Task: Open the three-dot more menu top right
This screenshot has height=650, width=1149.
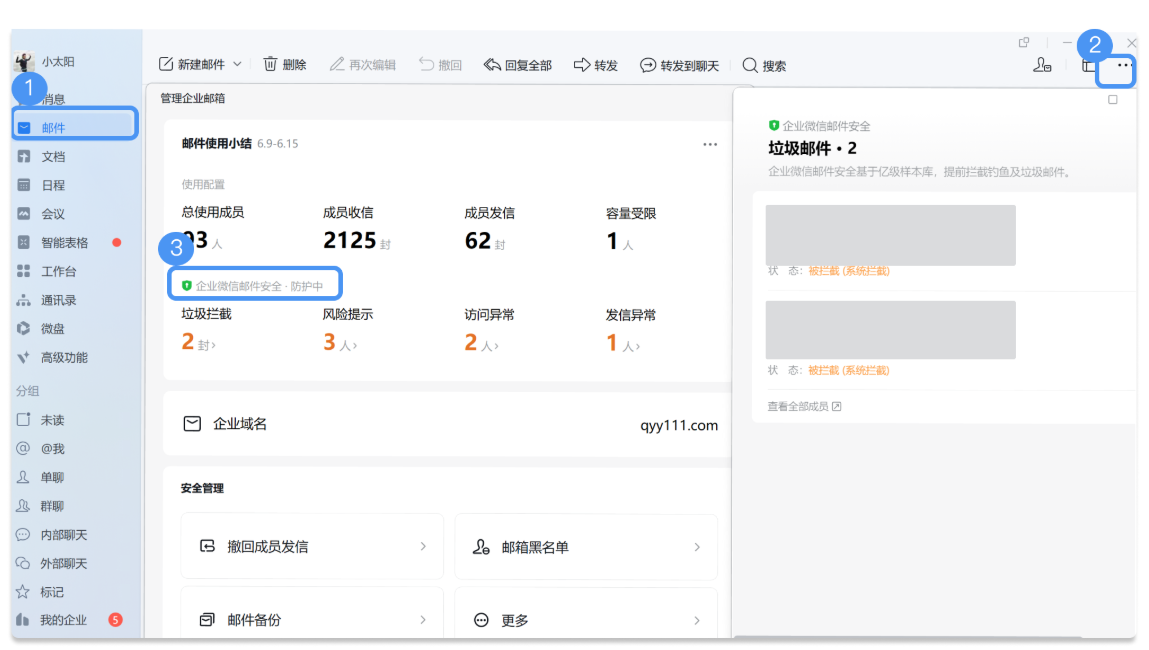Action: (1124, 65)
